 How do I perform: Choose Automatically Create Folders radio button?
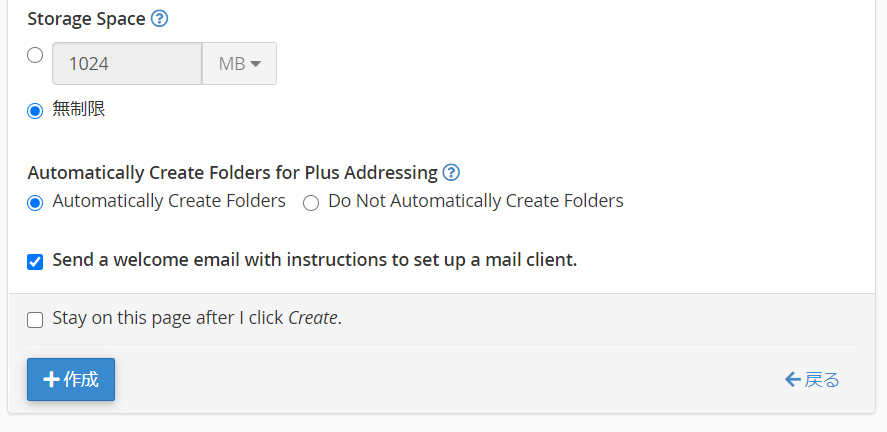click(x=35, y=203)
